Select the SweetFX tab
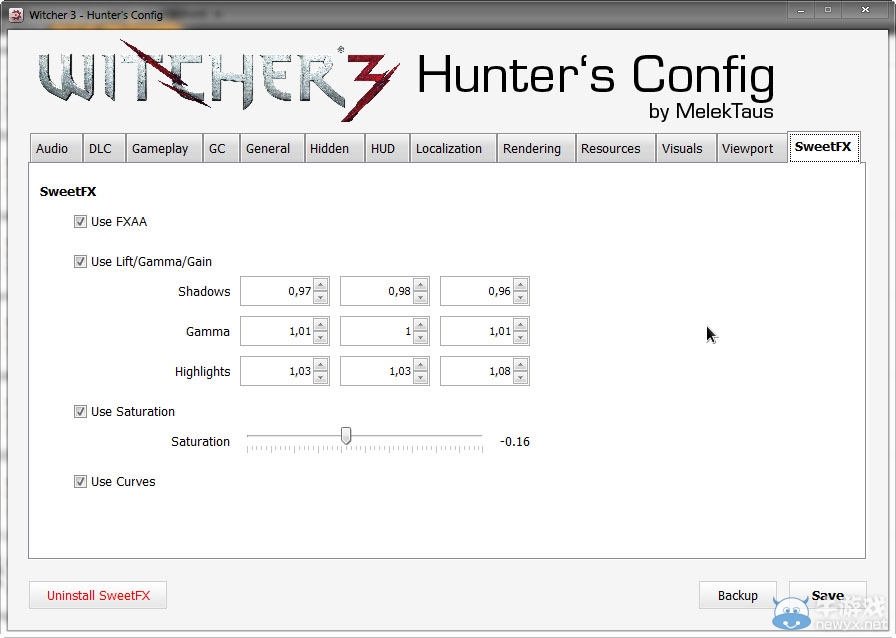Image resolution: width=896 pixels, height=638 pixels. (824, 147)
